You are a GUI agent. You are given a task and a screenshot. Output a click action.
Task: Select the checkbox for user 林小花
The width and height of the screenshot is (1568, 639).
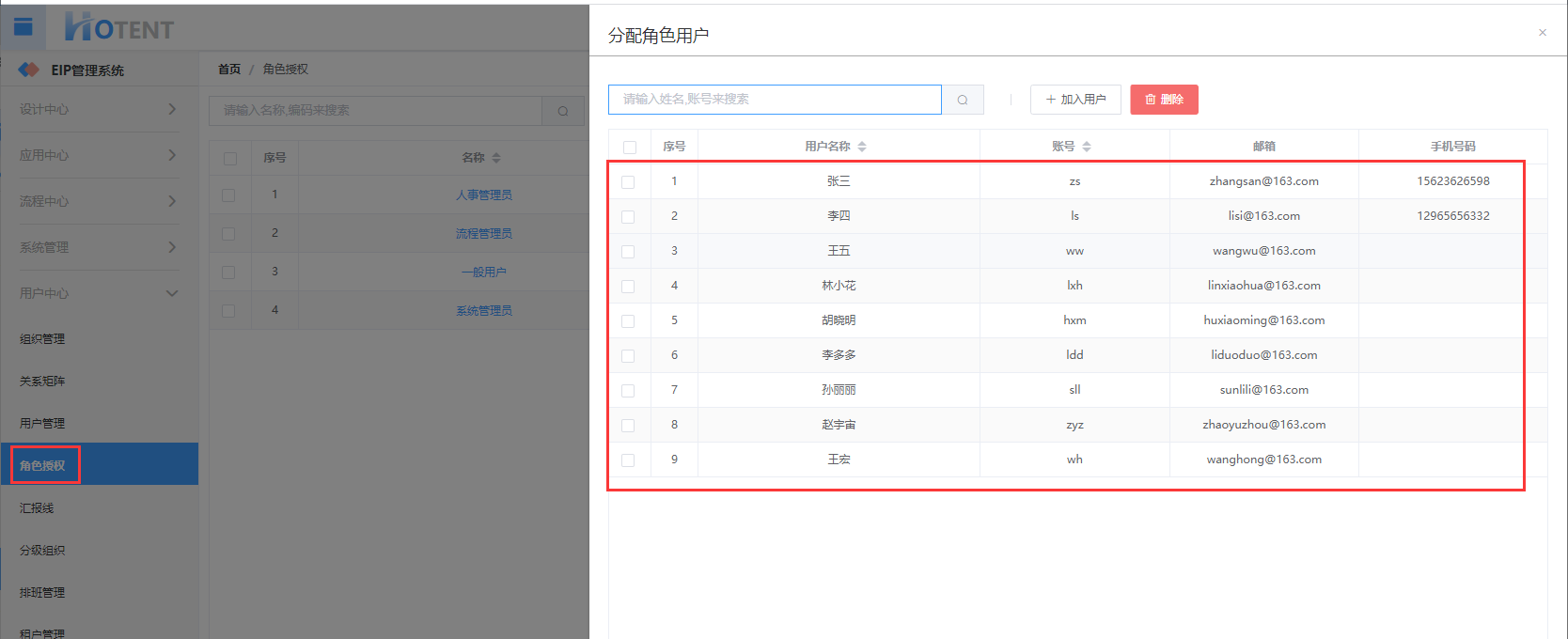tap(628, 287)
